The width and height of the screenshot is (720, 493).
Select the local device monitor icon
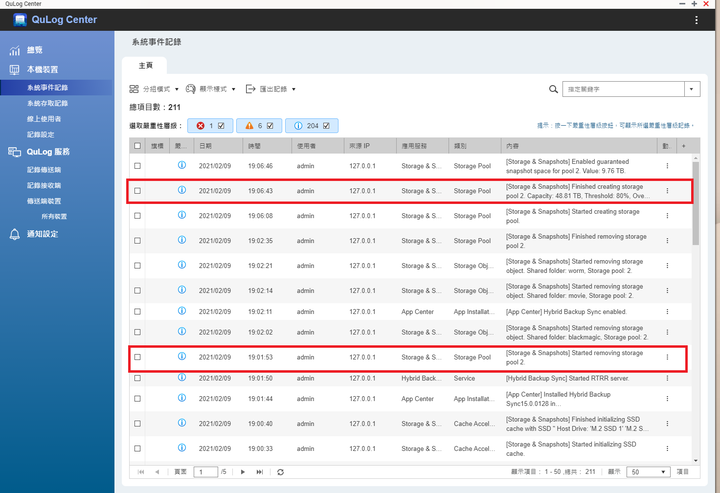coord(14,70)
